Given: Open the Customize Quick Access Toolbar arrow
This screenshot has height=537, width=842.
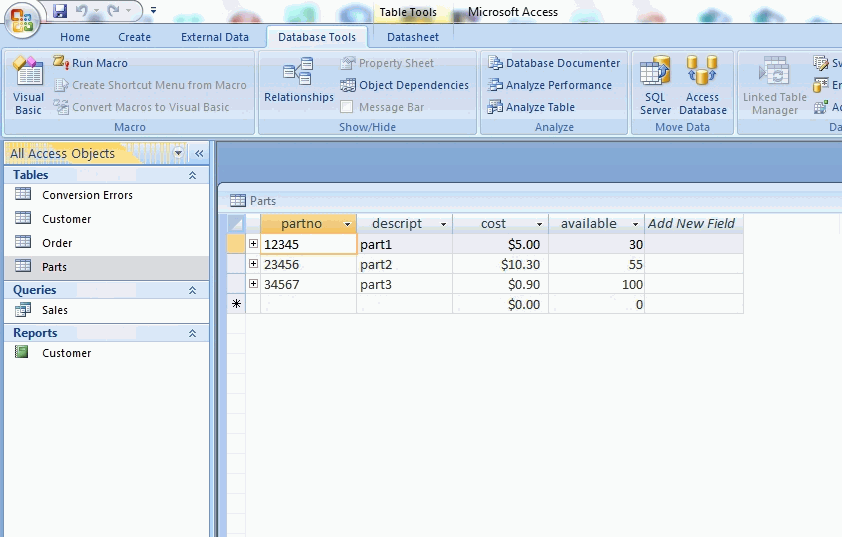Looking at the screenshot, I should pyautogui.click(x=153, y=10).
